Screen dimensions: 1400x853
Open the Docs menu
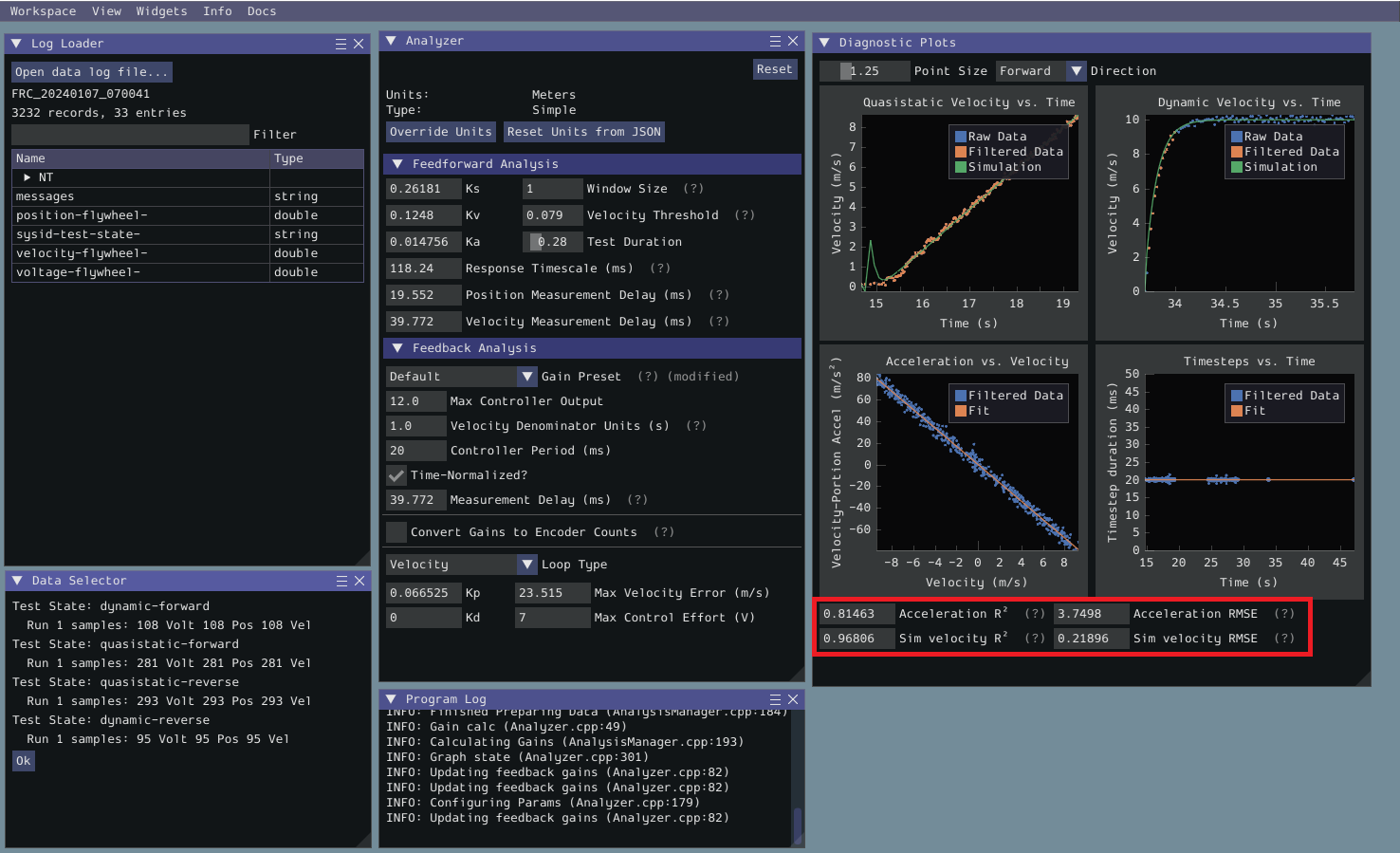262,10
